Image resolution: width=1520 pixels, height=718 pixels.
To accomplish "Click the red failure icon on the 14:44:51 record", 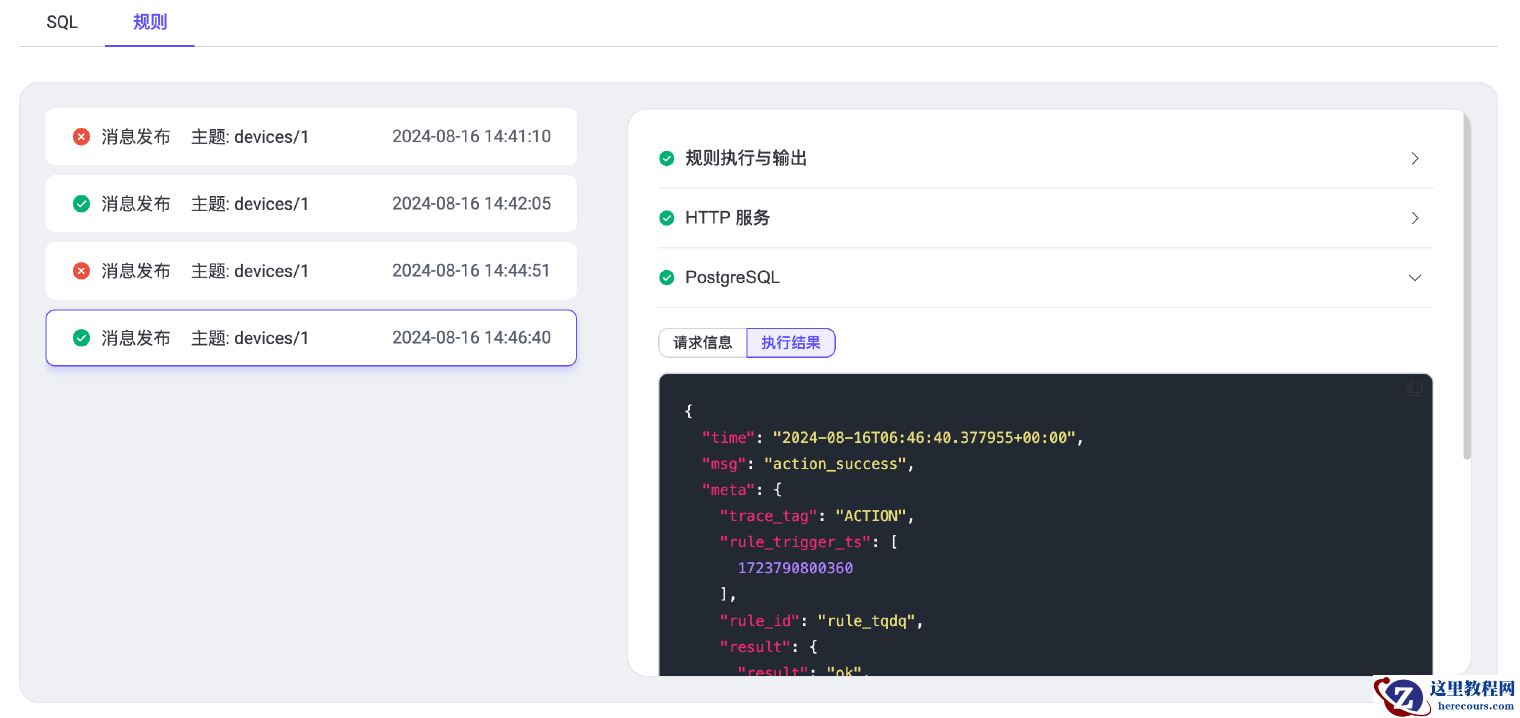I will 81,271.
